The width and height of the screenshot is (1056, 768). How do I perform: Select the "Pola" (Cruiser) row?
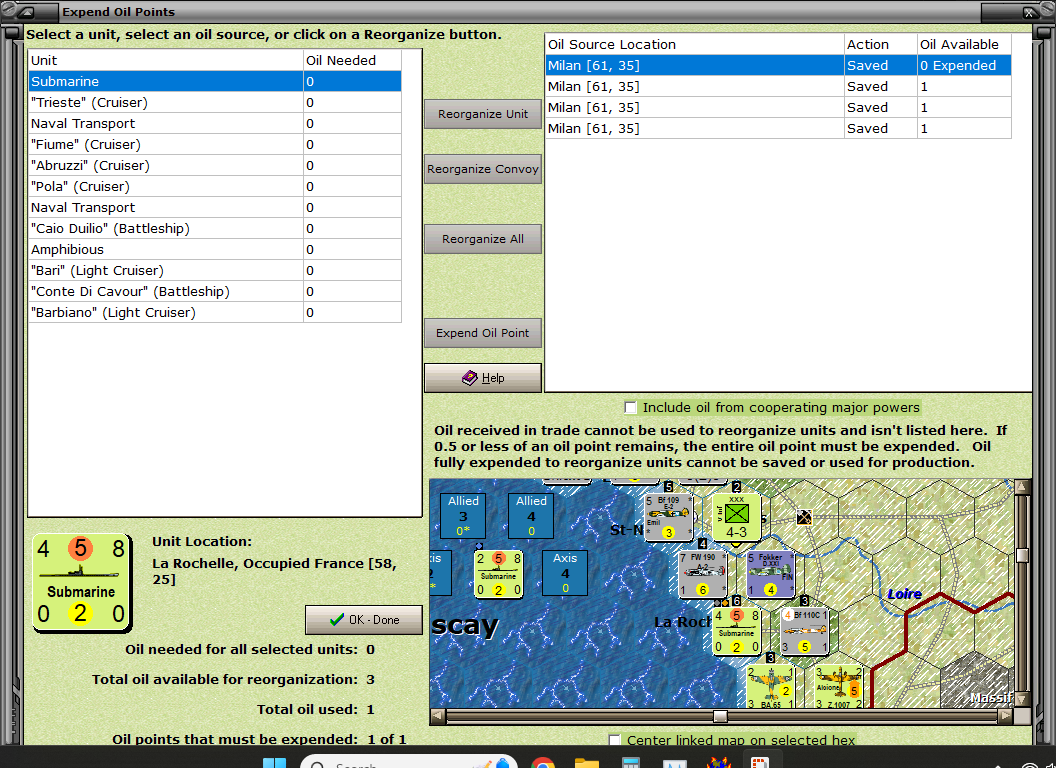click(215, 186)
